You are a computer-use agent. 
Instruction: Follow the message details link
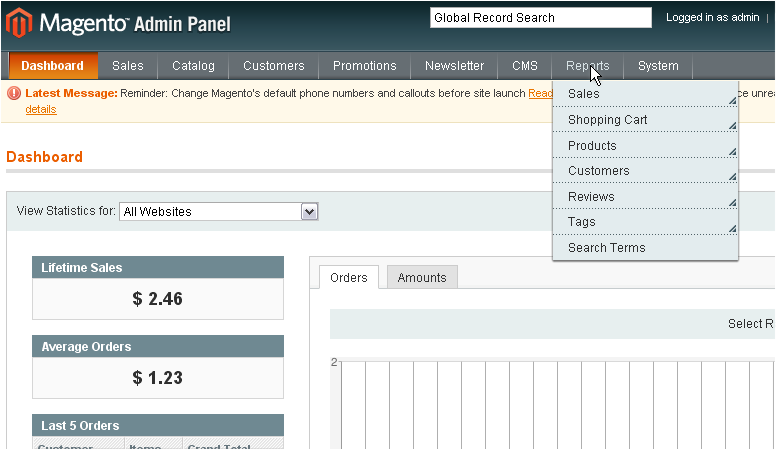pyautogui.click(x=41, y=109)
